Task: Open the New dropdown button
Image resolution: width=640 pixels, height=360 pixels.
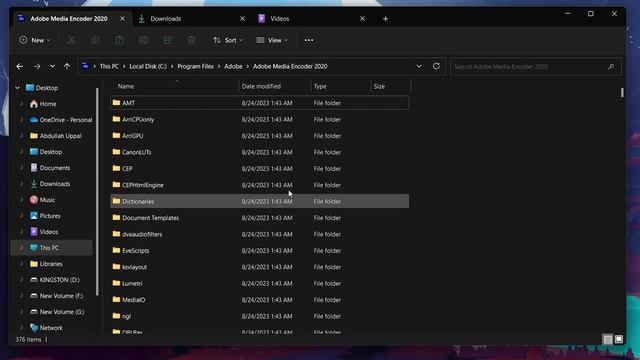Action: click(x=35, y=40)
